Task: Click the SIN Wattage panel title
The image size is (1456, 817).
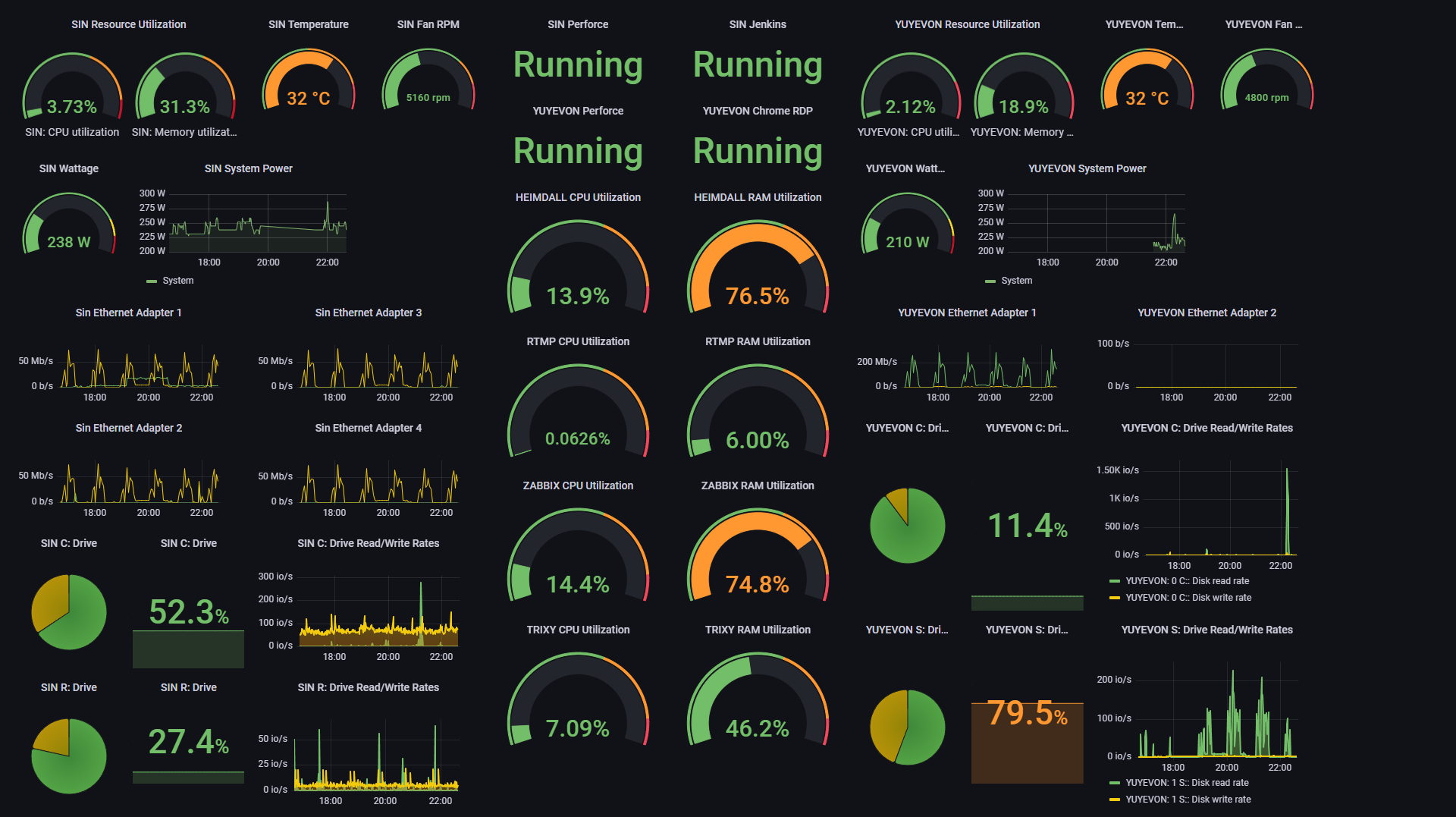Action: (x=69, y=168)
